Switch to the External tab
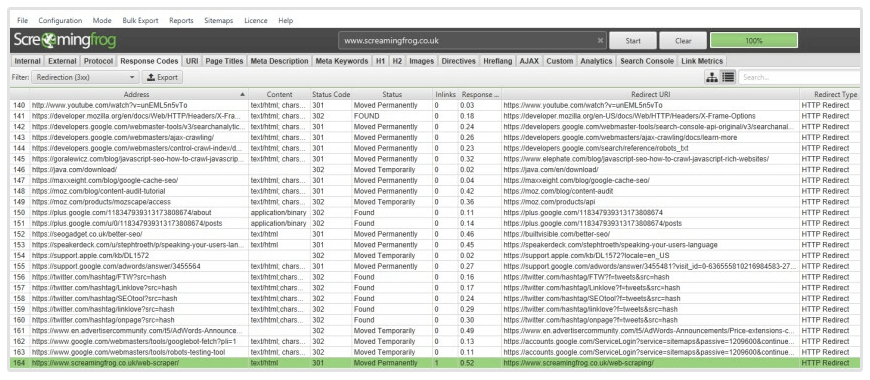The width and height of the screenshot is (870, 380). [62, 61]
